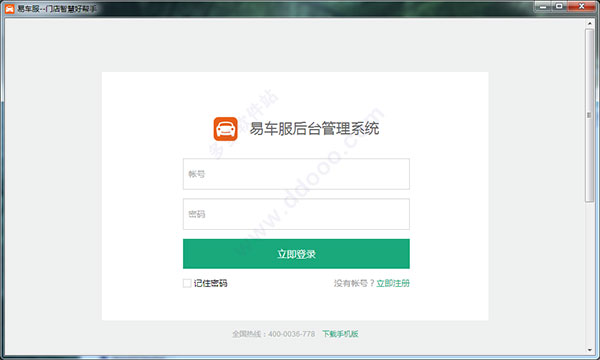Click the scrollbar down arrow
This screenshot has width=600, height=360.
pyautogui.click(x=590, y=350)
